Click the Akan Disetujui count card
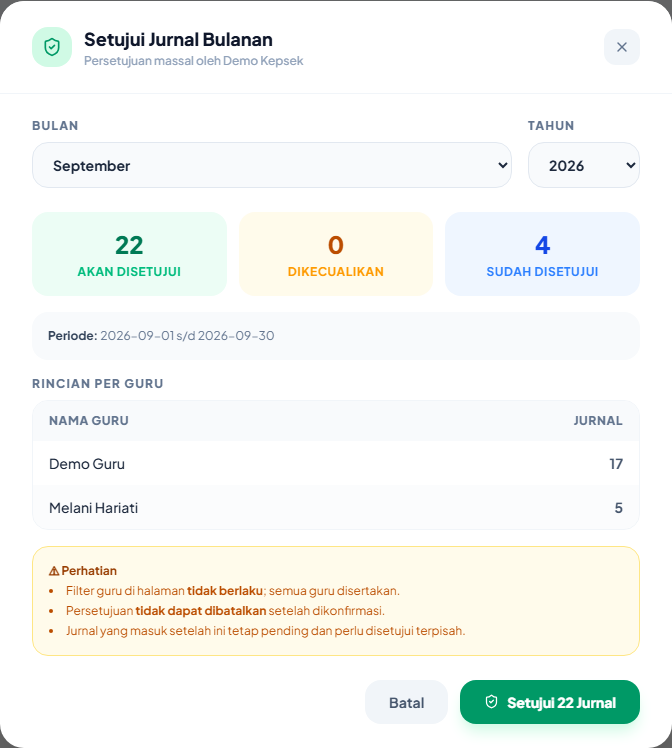The width and height of the screenshot is (672, 748). 129,254
